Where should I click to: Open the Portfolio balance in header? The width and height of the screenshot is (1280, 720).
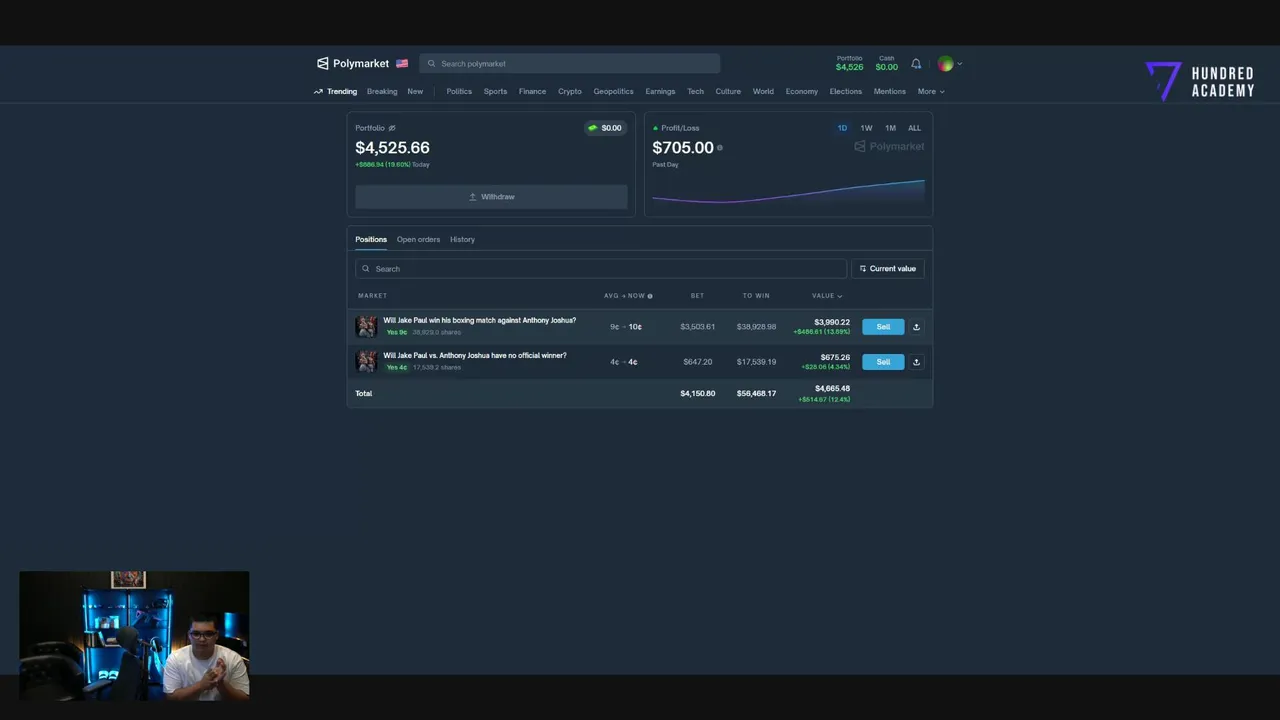pos(849,63)
